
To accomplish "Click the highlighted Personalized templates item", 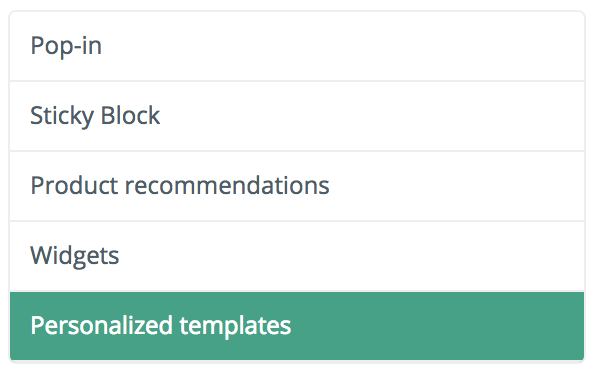I will [297, 326].
